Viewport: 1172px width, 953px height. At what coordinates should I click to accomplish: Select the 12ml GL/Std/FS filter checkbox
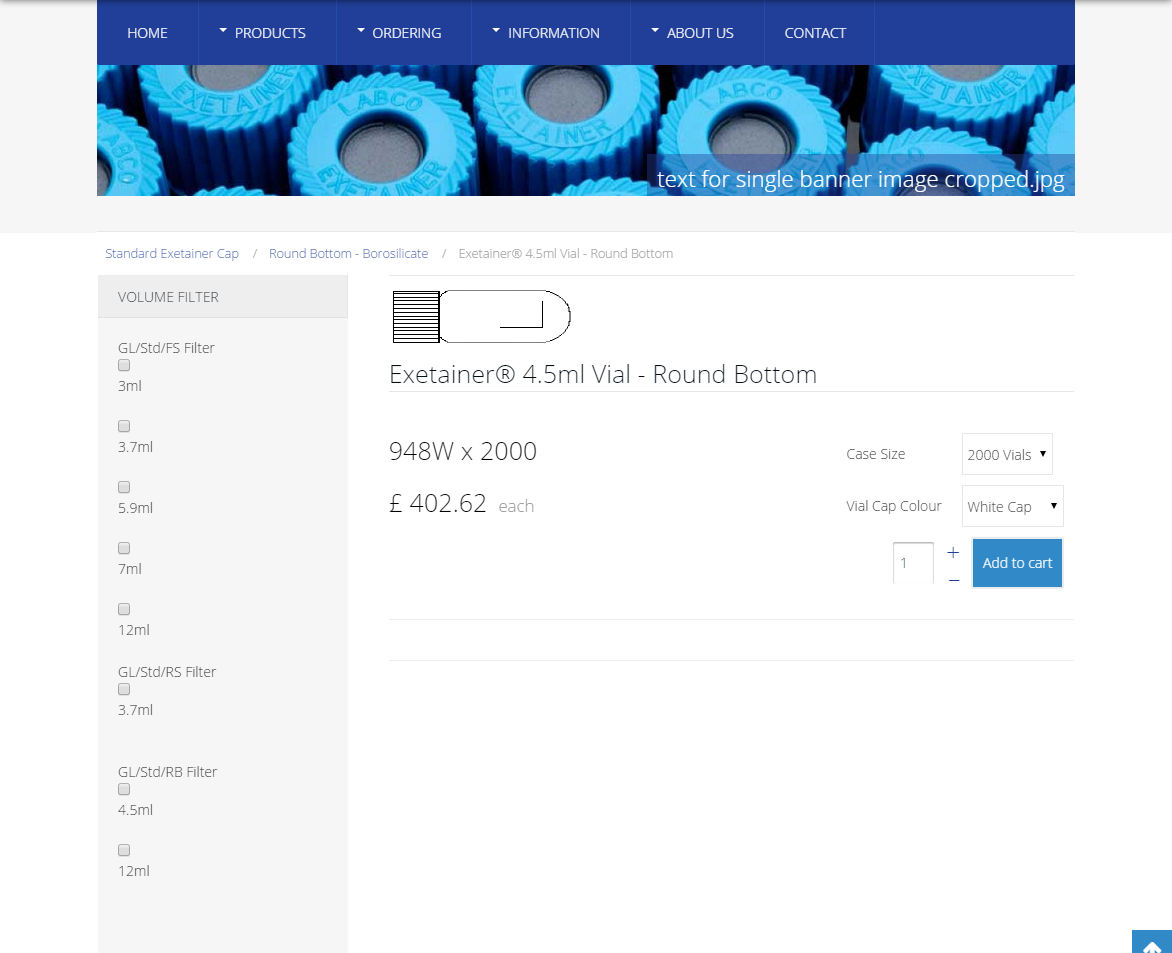click(124, 609)
